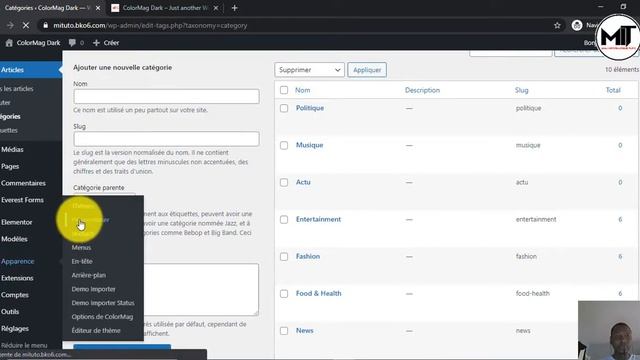The height and width of the screenshot is (360, 640).
Task: Choose Options de ColorMag from the flyout
Action: click(102, 317)
